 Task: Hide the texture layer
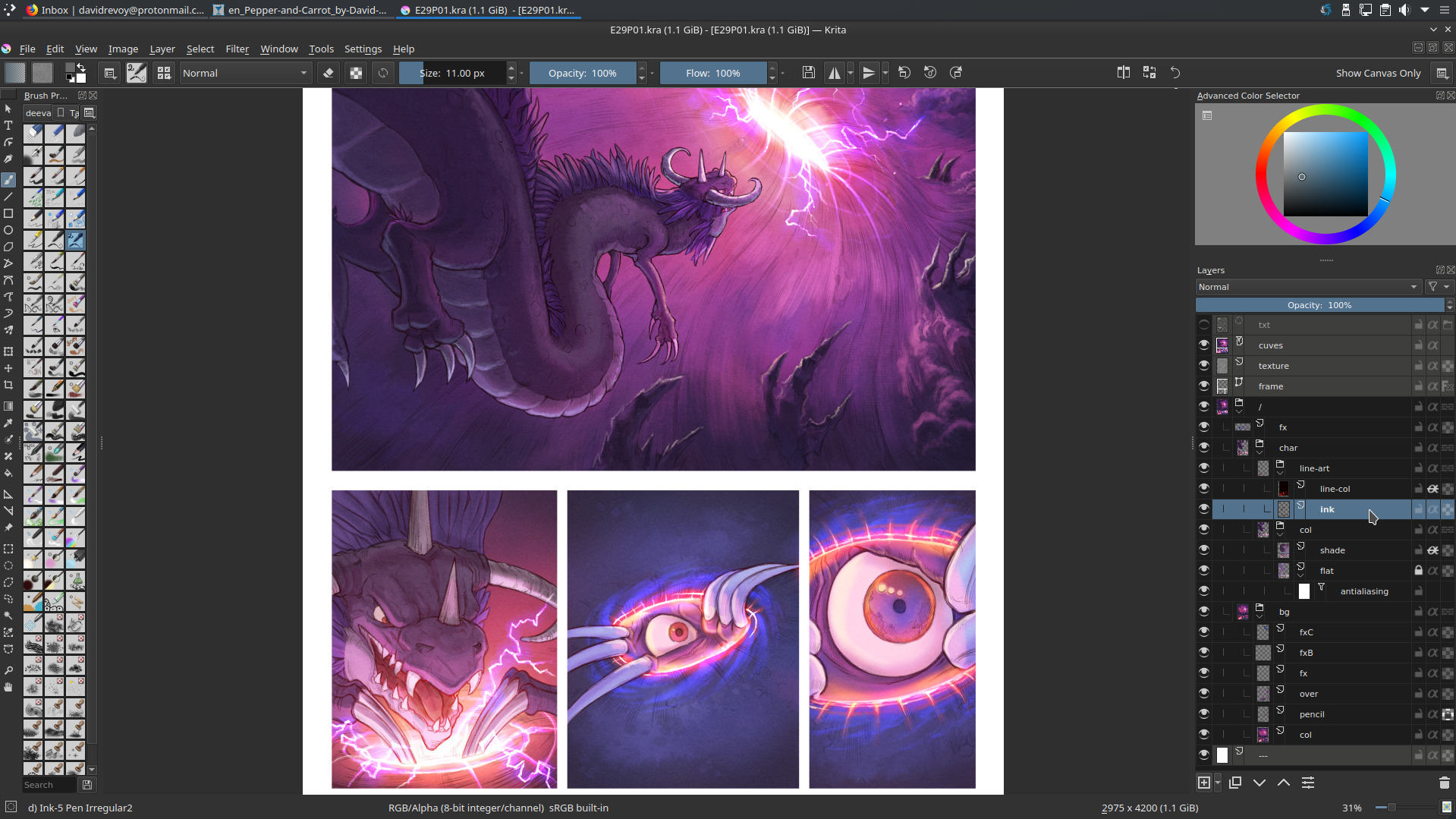[1204, 365]
